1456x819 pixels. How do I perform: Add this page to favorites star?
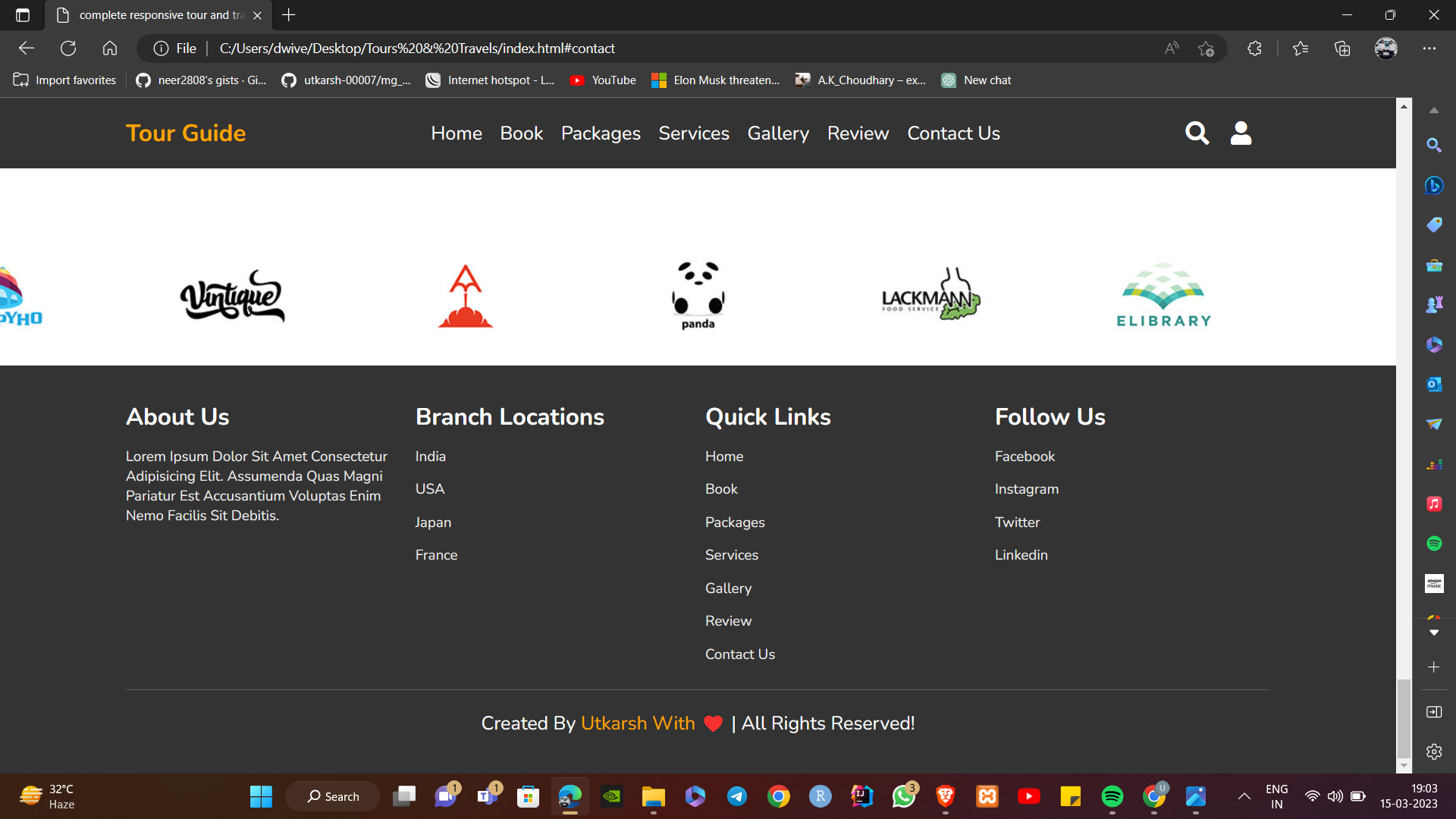point(1206,49)
